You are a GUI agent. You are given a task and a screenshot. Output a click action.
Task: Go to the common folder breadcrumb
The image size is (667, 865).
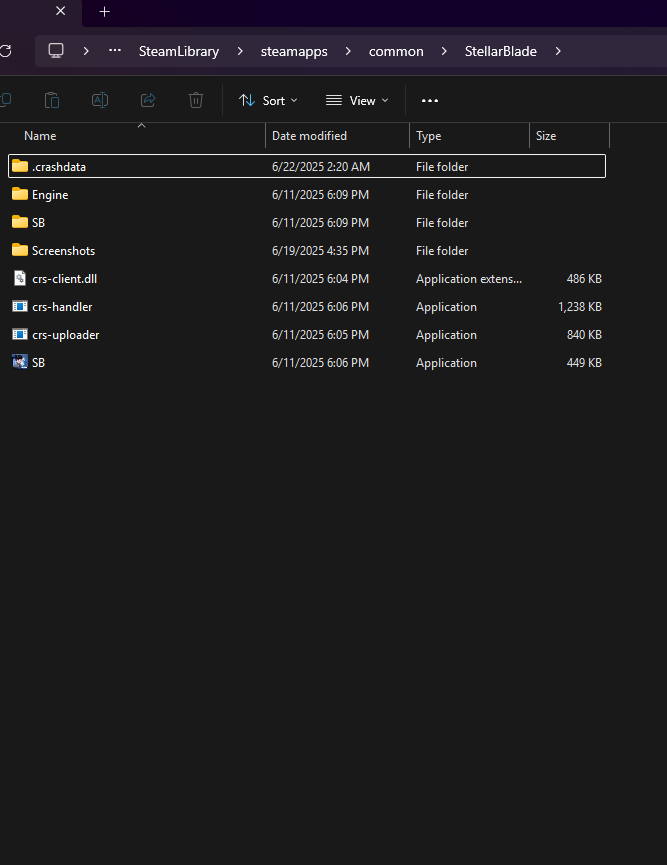396,51
